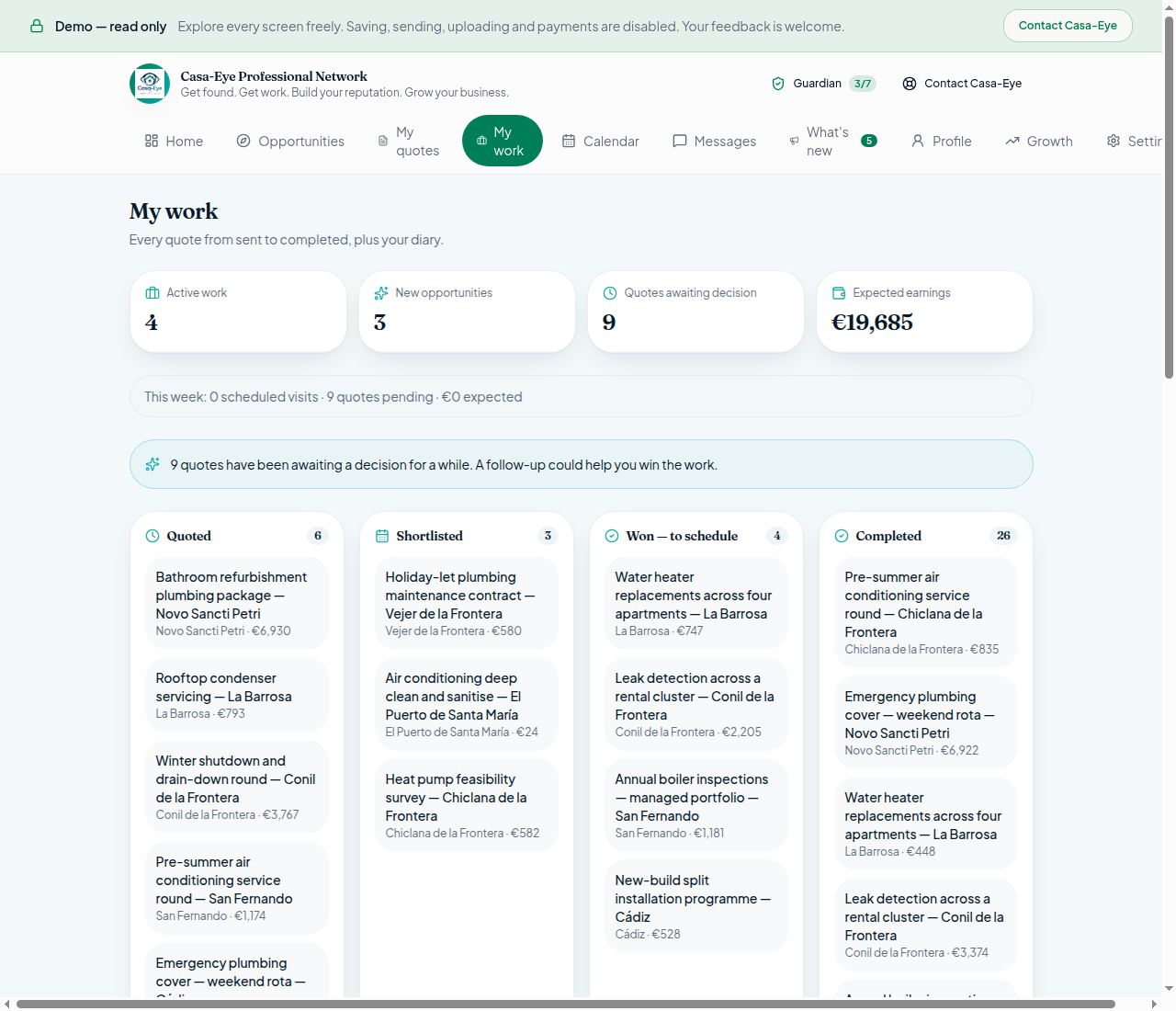Open the Home tab
This screenshot has width=1176, height=1011.
[x=174, y=141]
